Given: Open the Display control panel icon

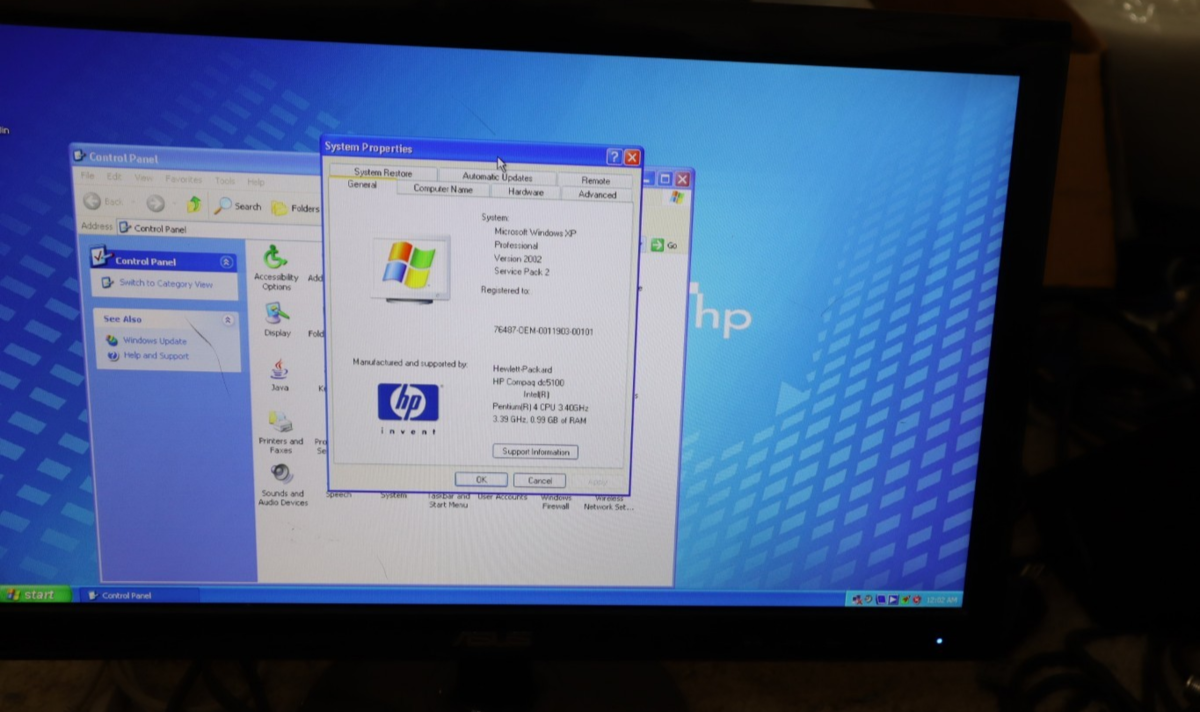Looking at the screenshot, I should click(277, 315).
